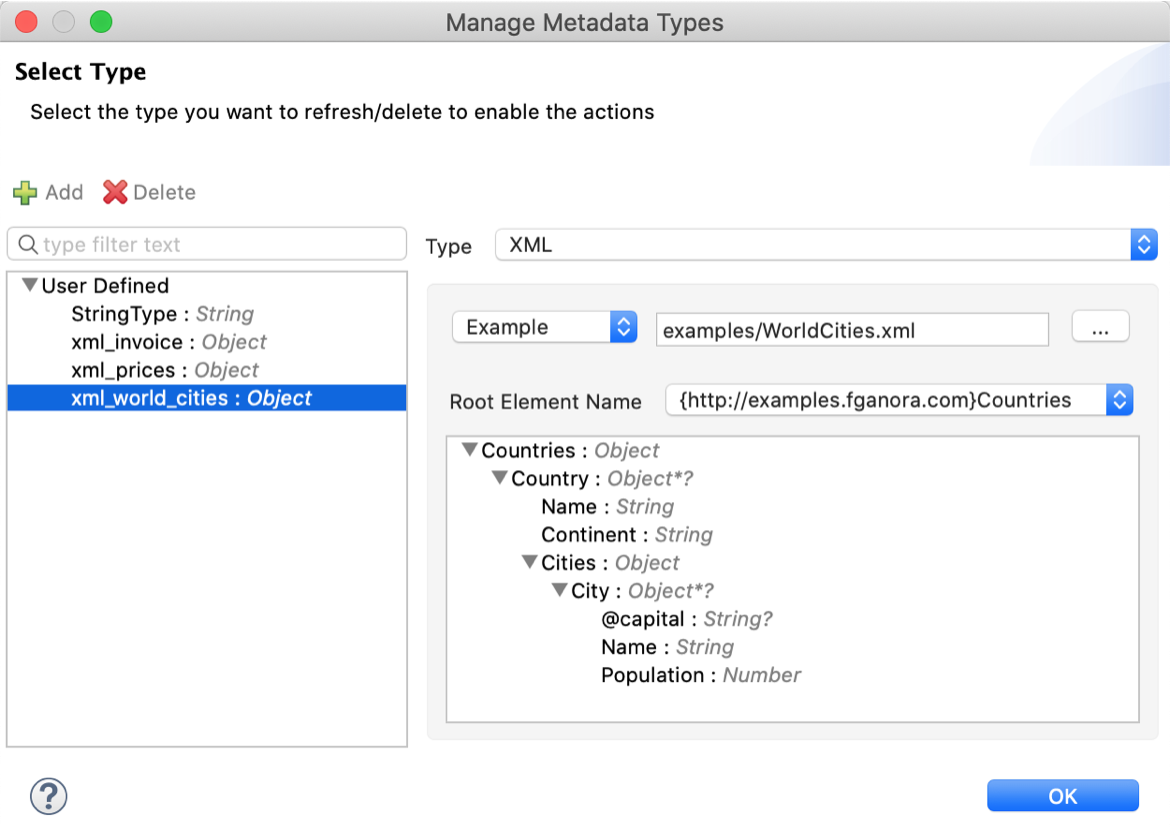Image resolution: width=1172 pixels, height=828 pixels.
Task: Open the Root Element Name dropdown
Action: tap(1119, 401)
